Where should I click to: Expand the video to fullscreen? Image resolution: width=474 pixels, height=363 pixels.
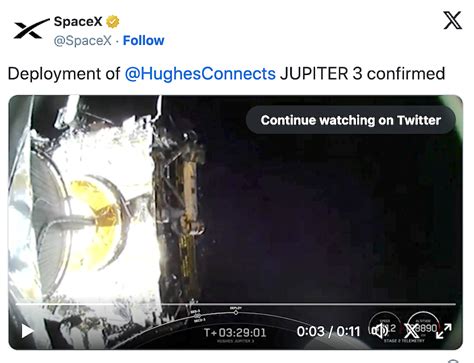point(444,331)
